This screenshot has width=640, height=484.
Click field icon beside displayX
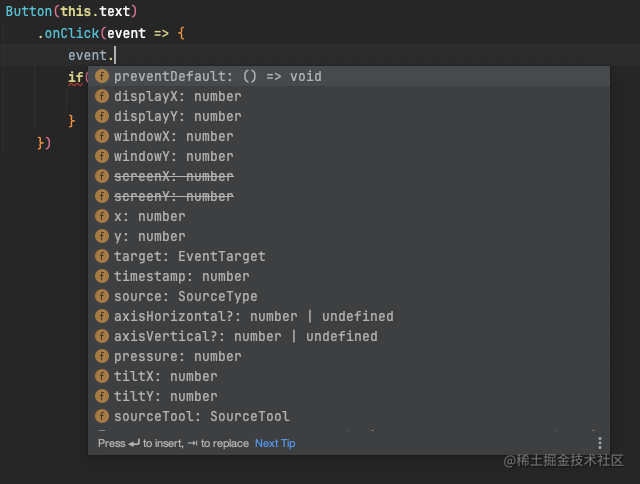click(x=102, y=96)
